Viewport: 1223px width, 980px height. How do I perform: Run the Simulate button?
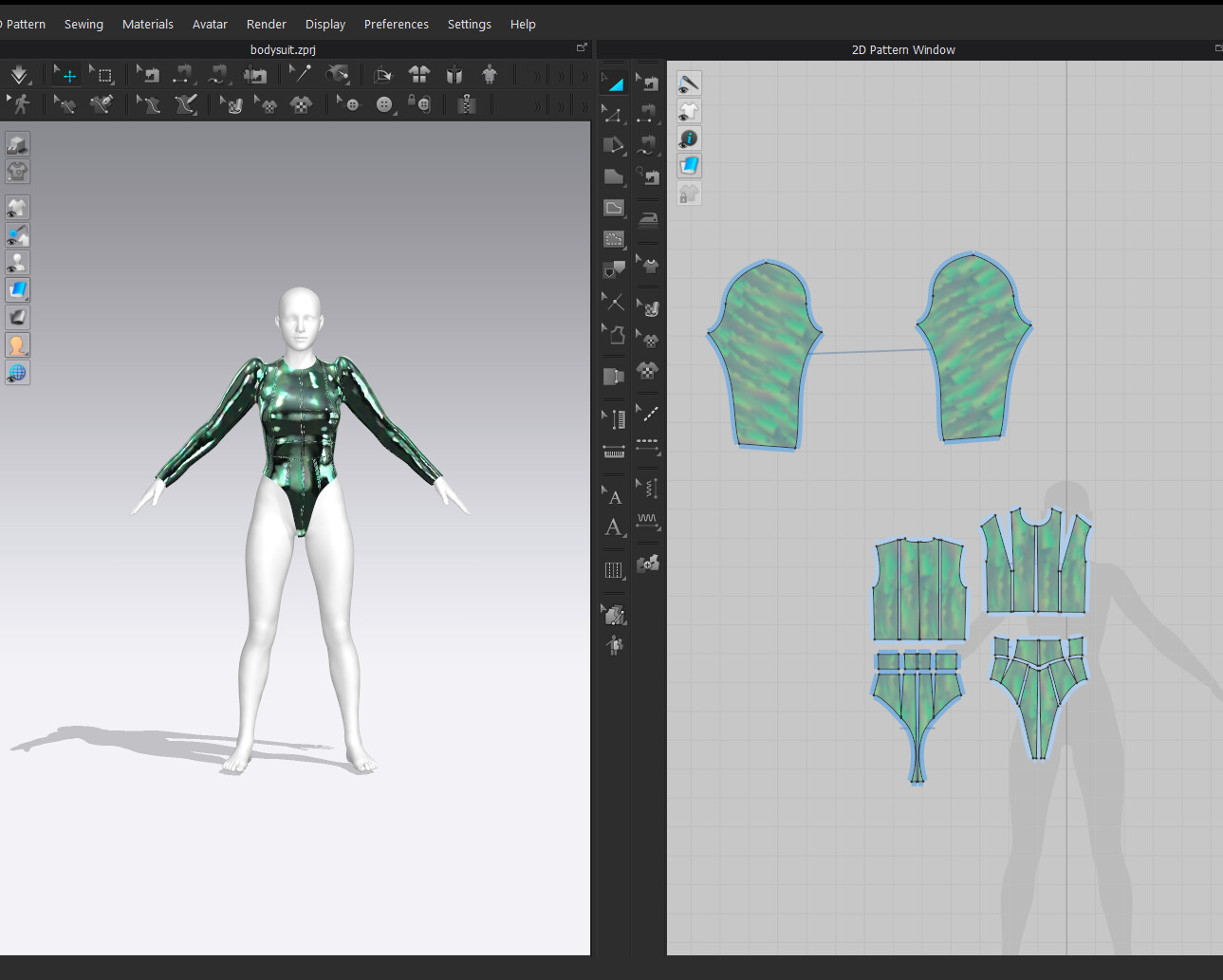21,74
